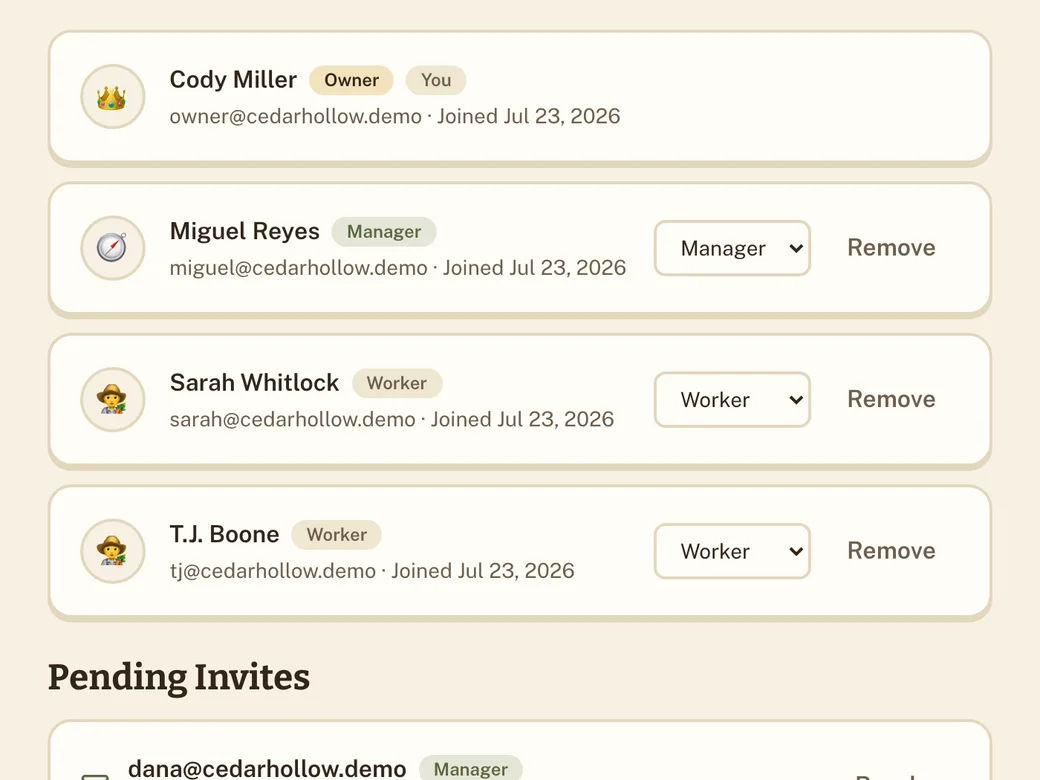Click the Owner badge next to Cody Miller
This screenshot has height=780, width=1040.
pos(352,80)
